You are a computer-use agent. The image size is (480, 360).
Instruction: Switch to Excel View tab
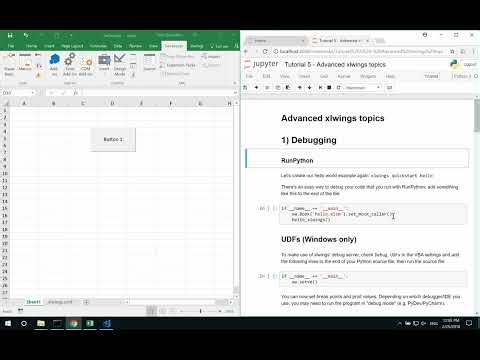click(153, 46)
